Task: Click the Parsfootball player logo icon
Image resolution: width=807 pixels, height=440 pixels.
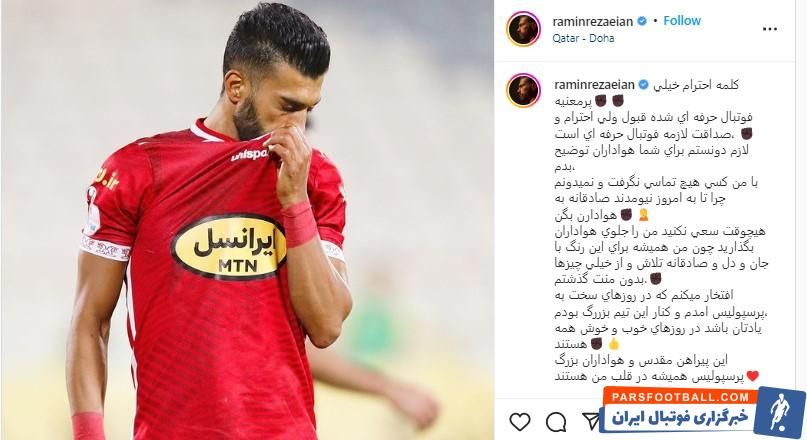Action: tap(779, 413)
